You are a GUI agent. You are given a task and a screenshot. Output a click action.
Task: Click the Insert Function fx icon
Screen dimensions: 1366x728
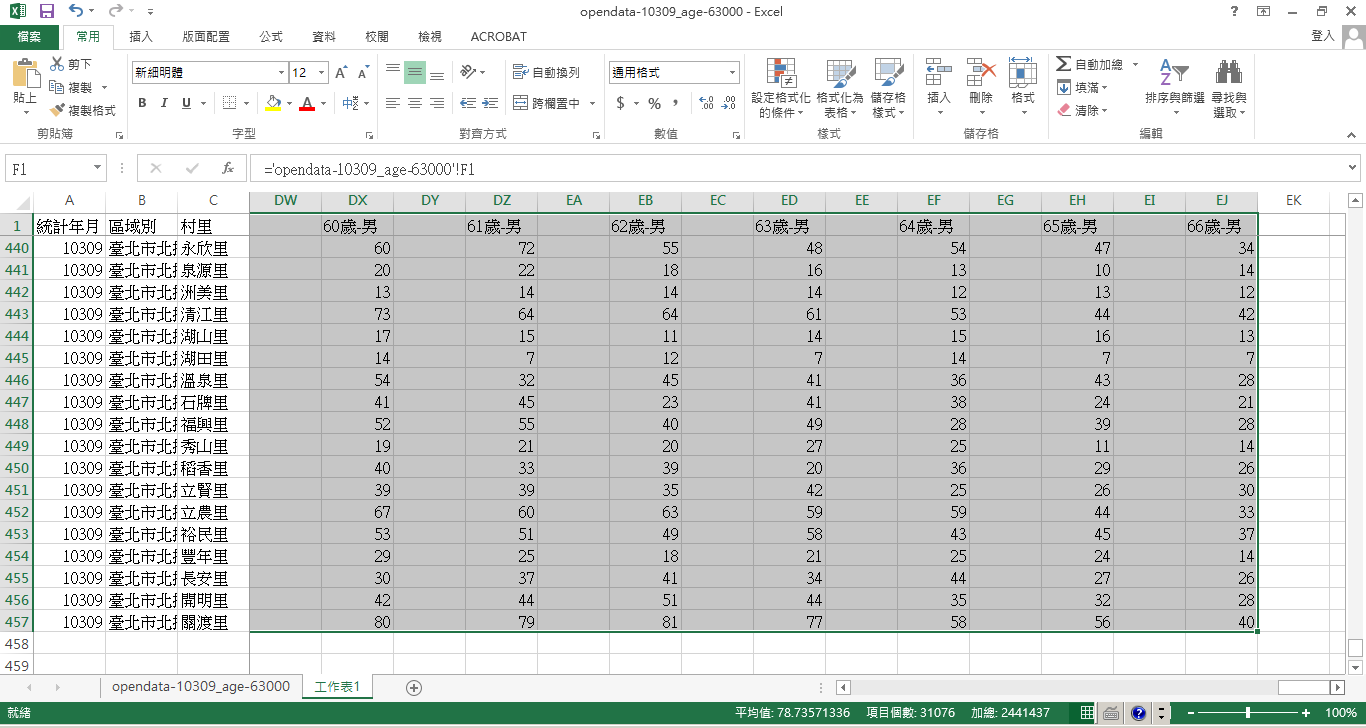click(228, 169)
